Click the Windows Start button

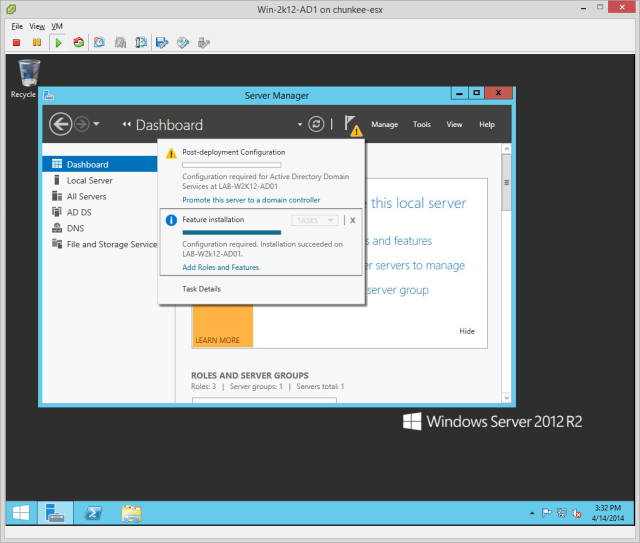[21, 513]
